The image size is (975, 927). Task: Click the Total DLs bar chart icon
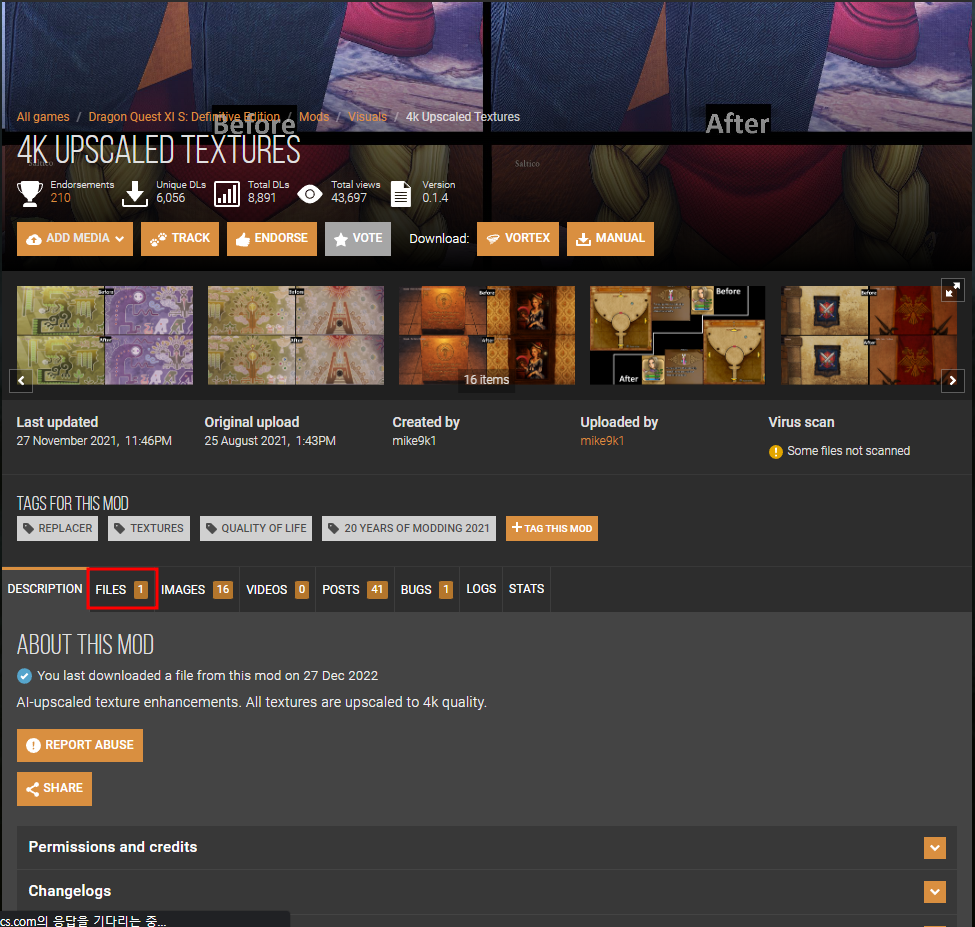pyautogui.click(x=227, y=194)
